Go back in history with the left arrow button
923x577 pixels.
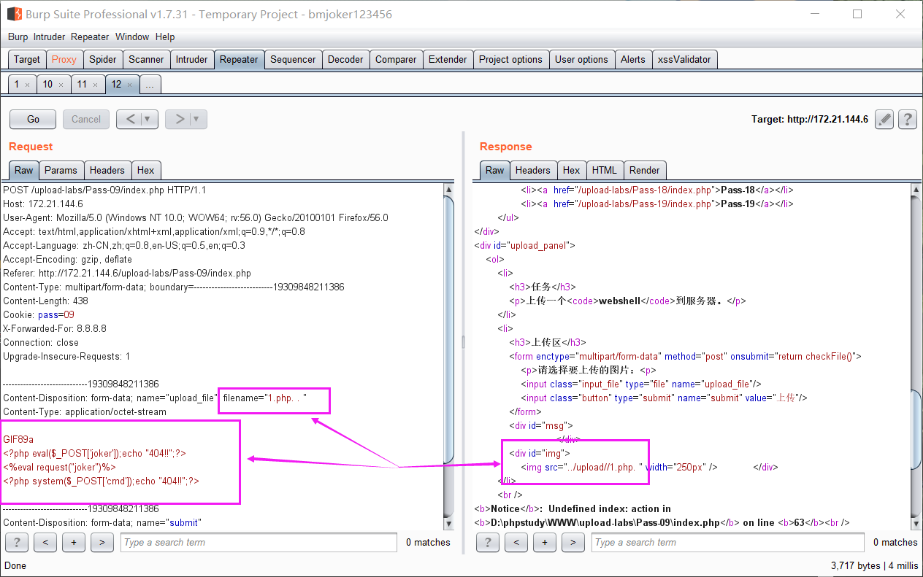130,119
